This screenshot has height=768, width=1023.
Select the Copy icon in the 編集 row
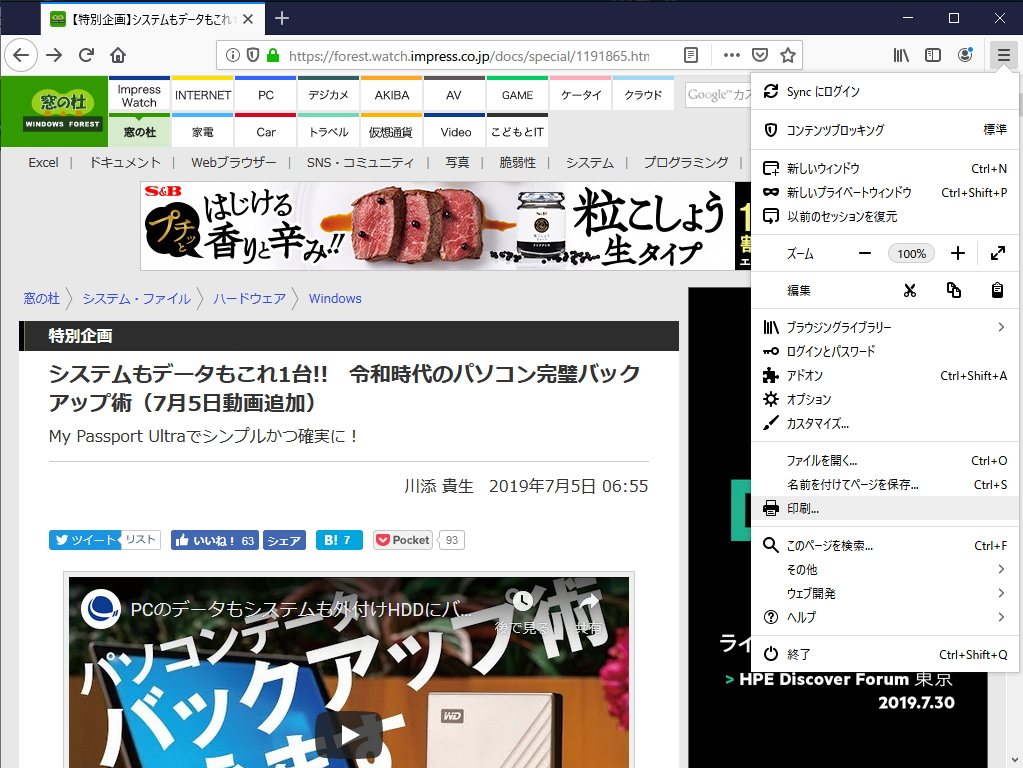(953, 290)
